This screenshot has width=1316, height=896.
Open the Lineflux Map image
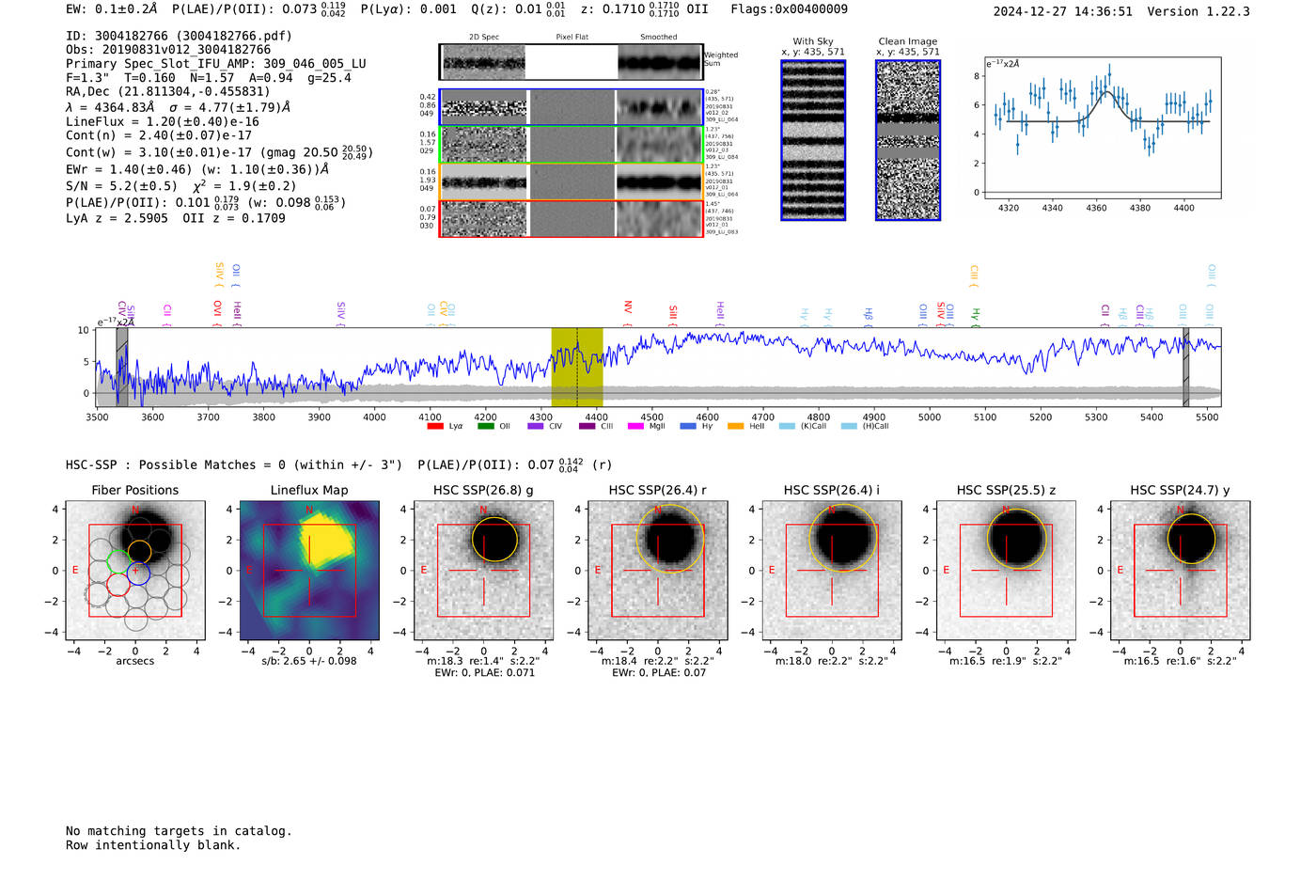(x=309, y=570)
